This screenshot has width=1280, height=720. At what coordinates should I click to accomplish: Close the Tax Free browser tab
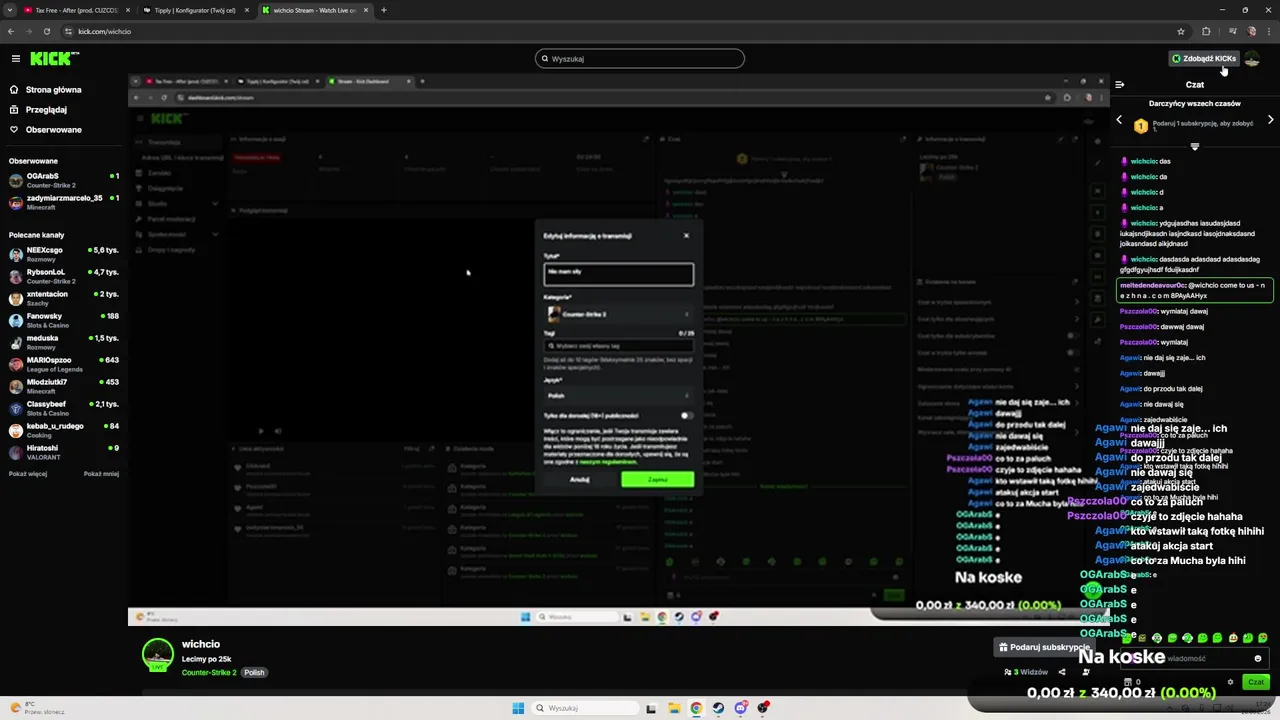pyautogui.click(x=128, y=10)
